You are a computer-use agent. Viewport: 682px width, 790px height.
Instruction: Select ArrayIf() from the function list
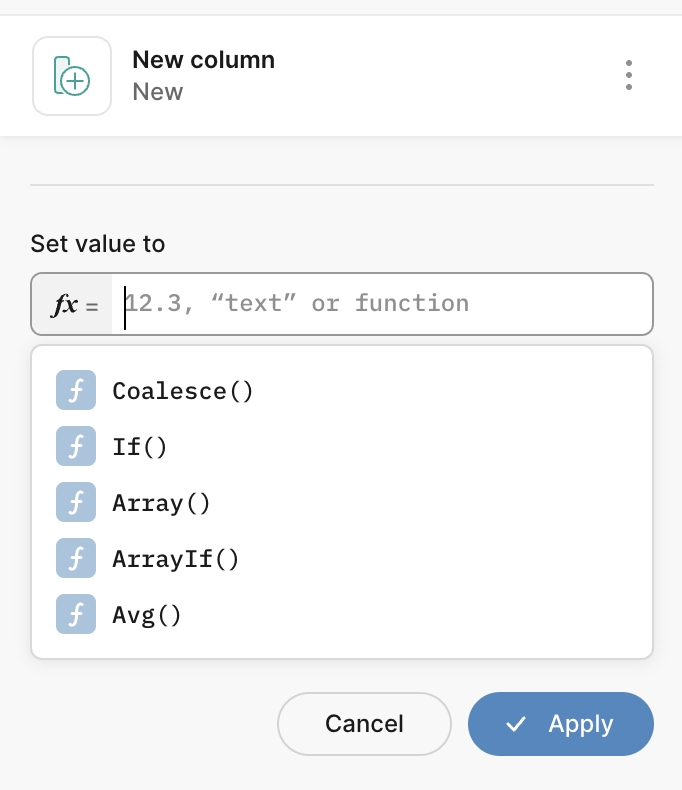(x=342, y=558)
